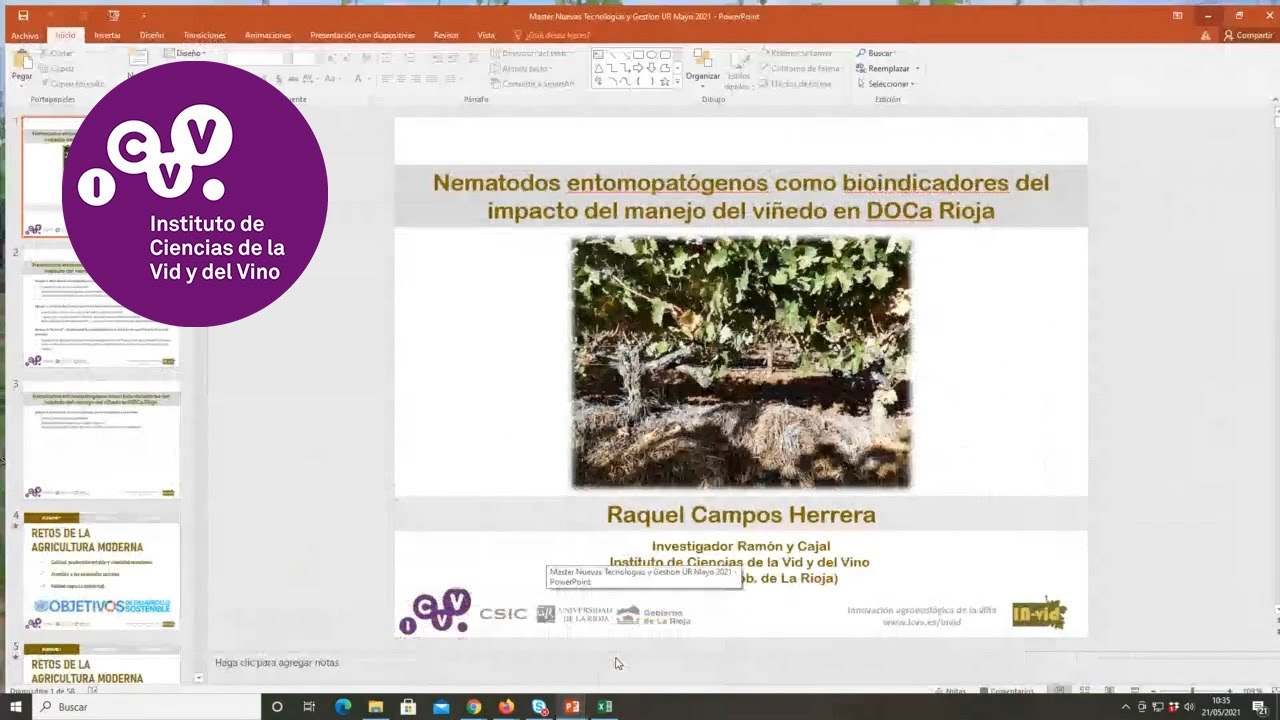
Task: Open Microsoft Store from the taskbar
Action: pos(408,707)
